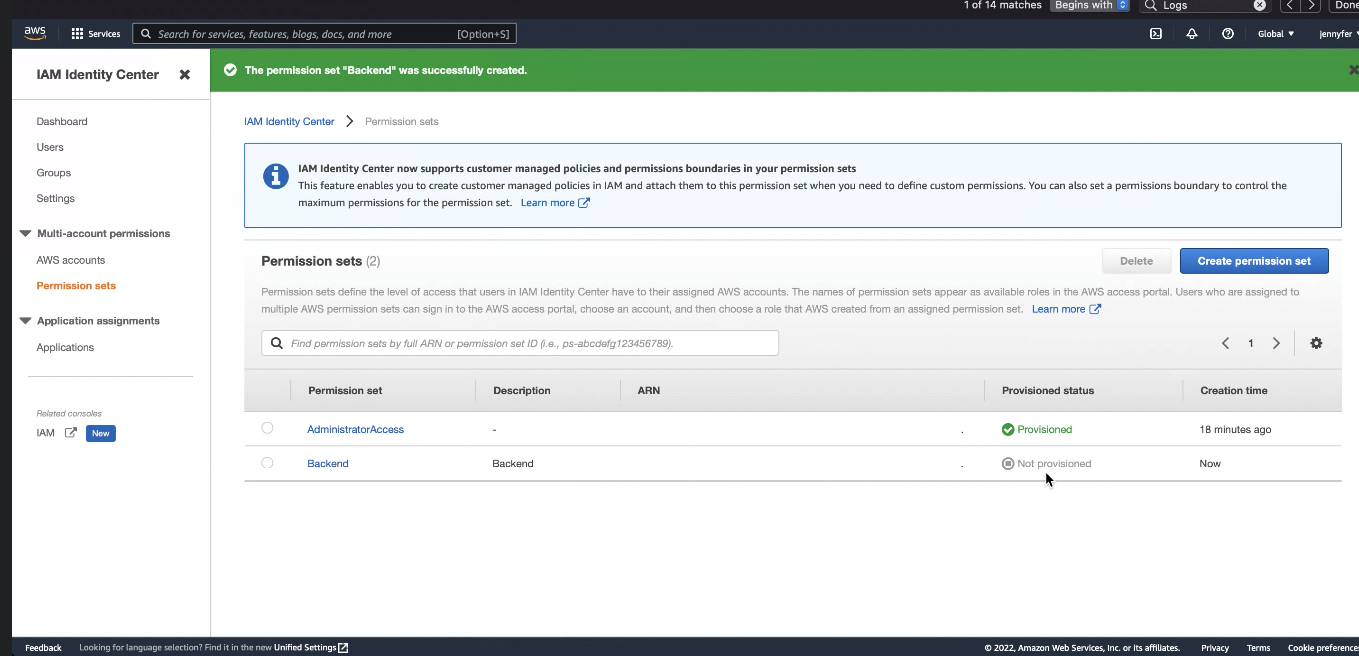Click the disabled Delete button

click(x=1136, y=261)
